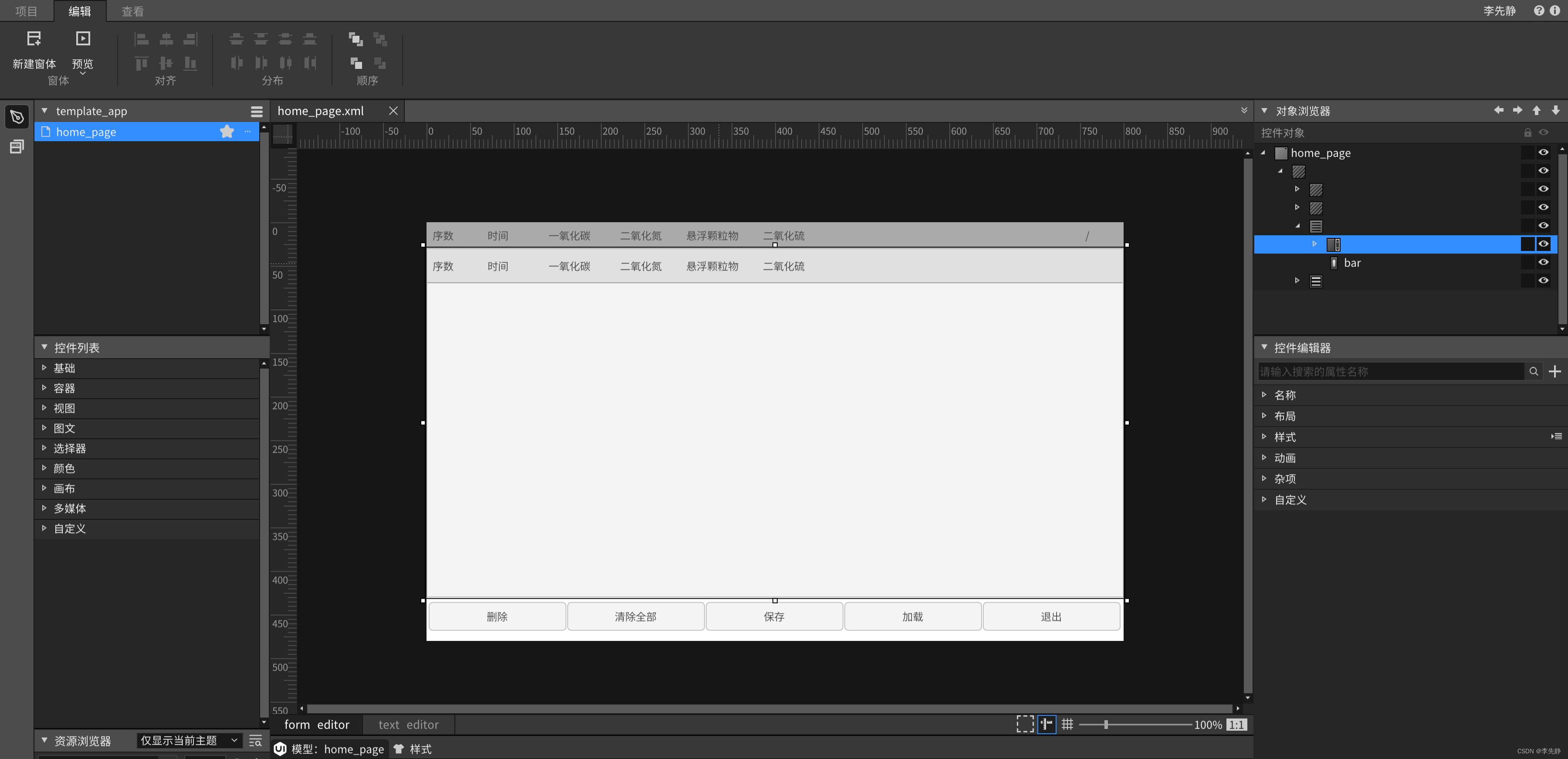Expand the 动画 property group
This screenshot has height=759, width=1568.
click(x=1264, y=458)
